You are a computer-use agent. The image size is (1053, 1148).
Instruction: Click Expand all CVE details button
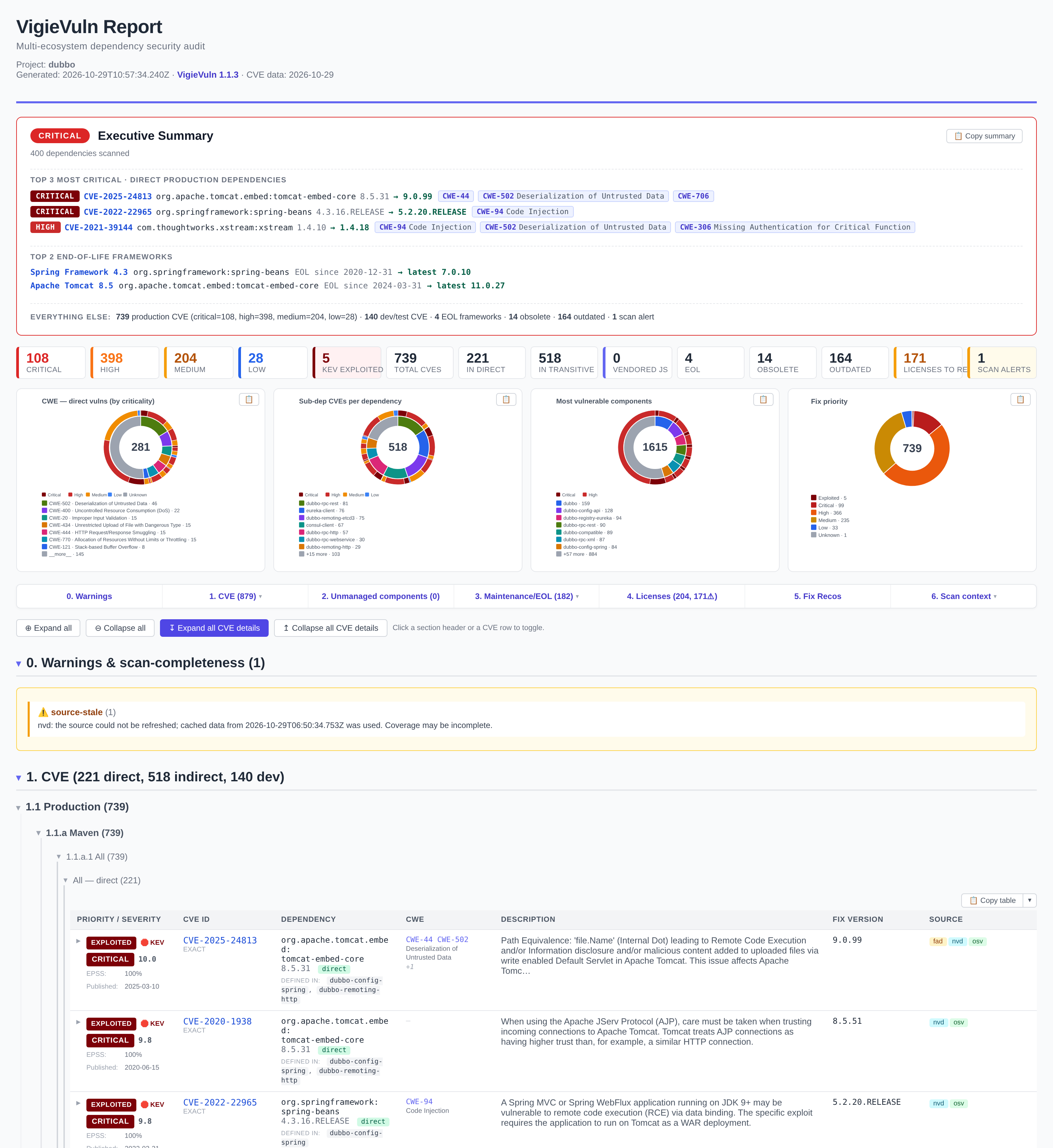coord(214,628)
